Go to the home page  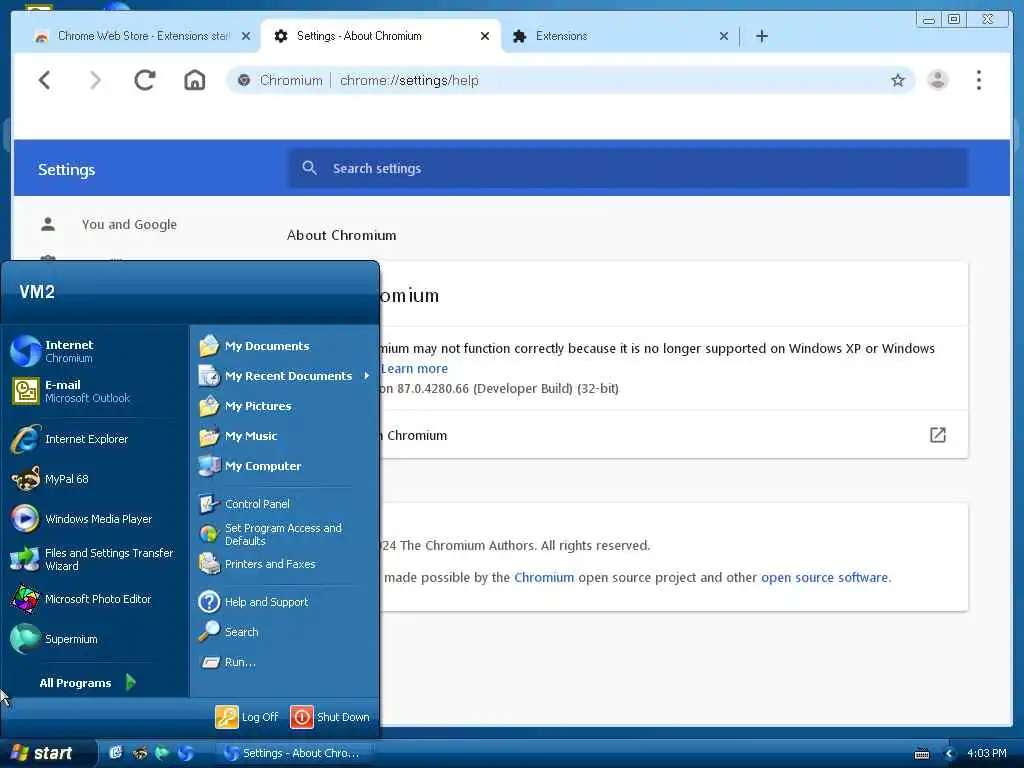click(x=195, y=80)
